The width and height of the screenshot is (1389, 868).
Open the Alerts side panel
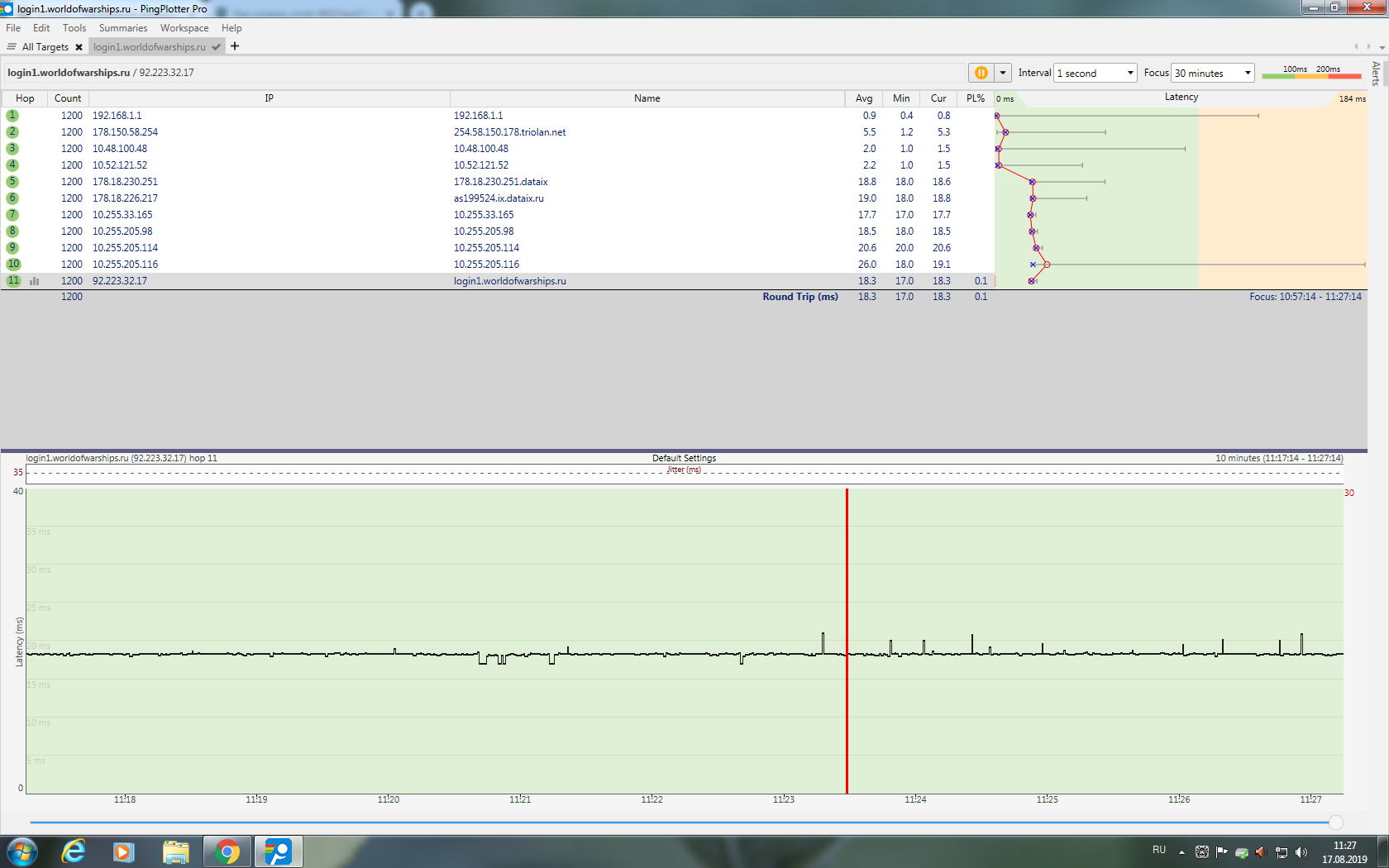click(1376, 74)
